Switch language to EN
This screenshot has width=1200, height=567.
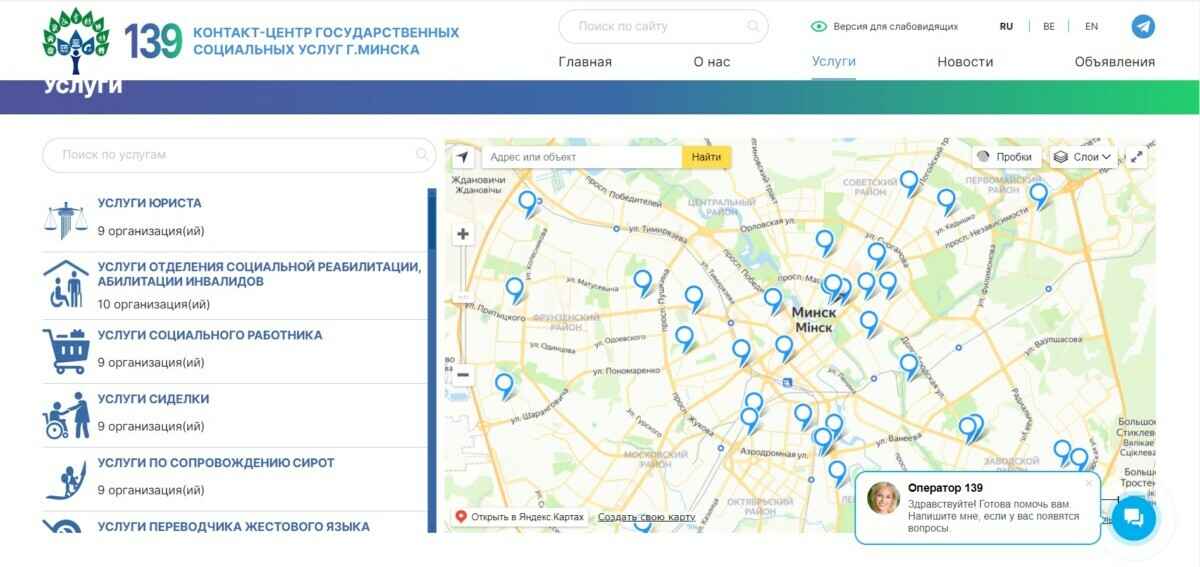(x=1091, y=27)
